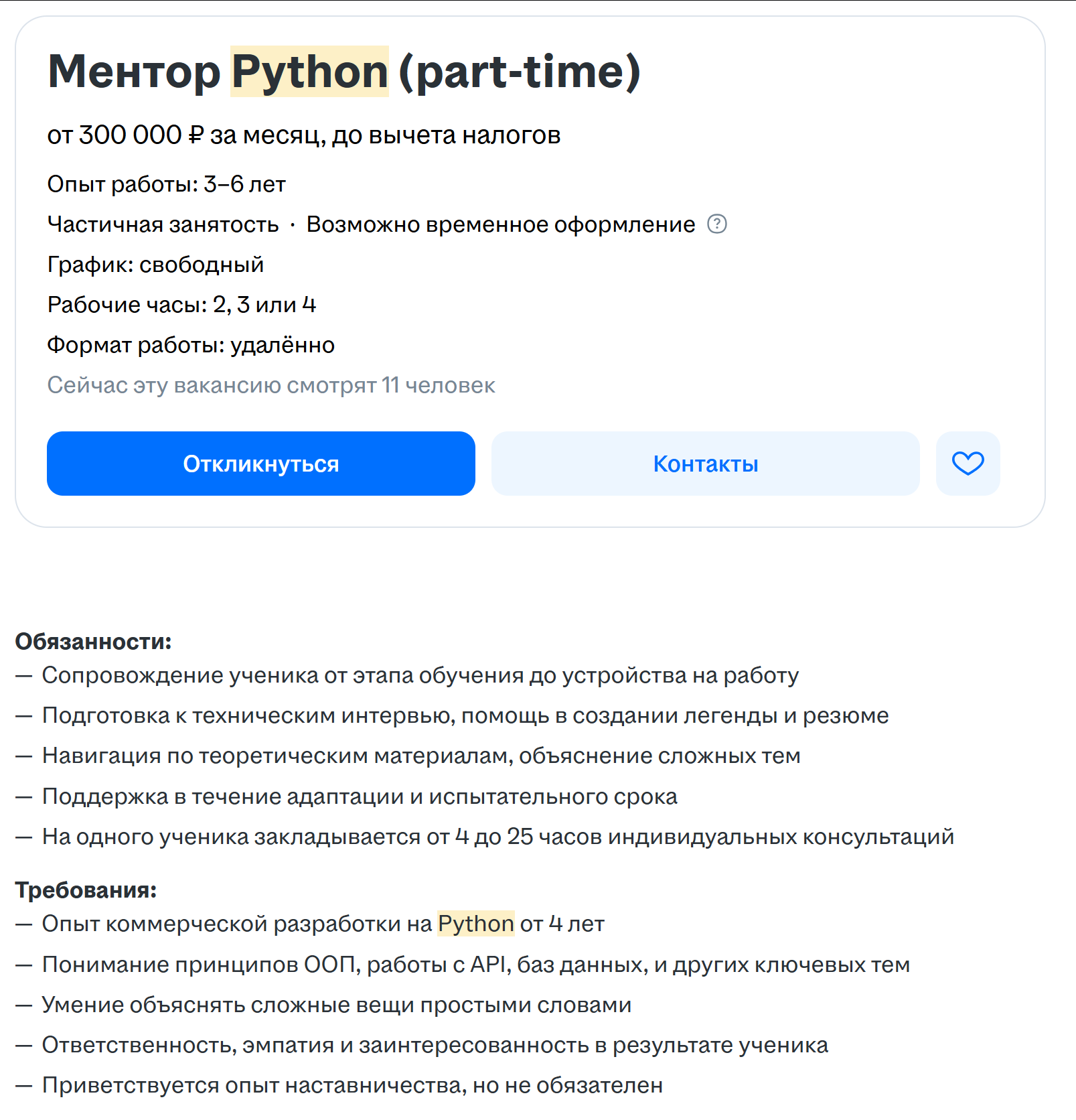The width and height of the screenshot is (1076, 1120).
Task: Click График: свободный line
Action: pyautogui.click(x=155, y=265)
